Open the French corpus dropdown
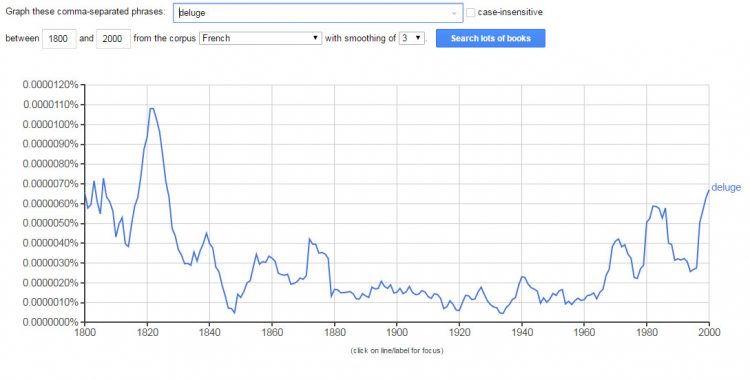This screenshot has width=750, height=380. (260, 38)
